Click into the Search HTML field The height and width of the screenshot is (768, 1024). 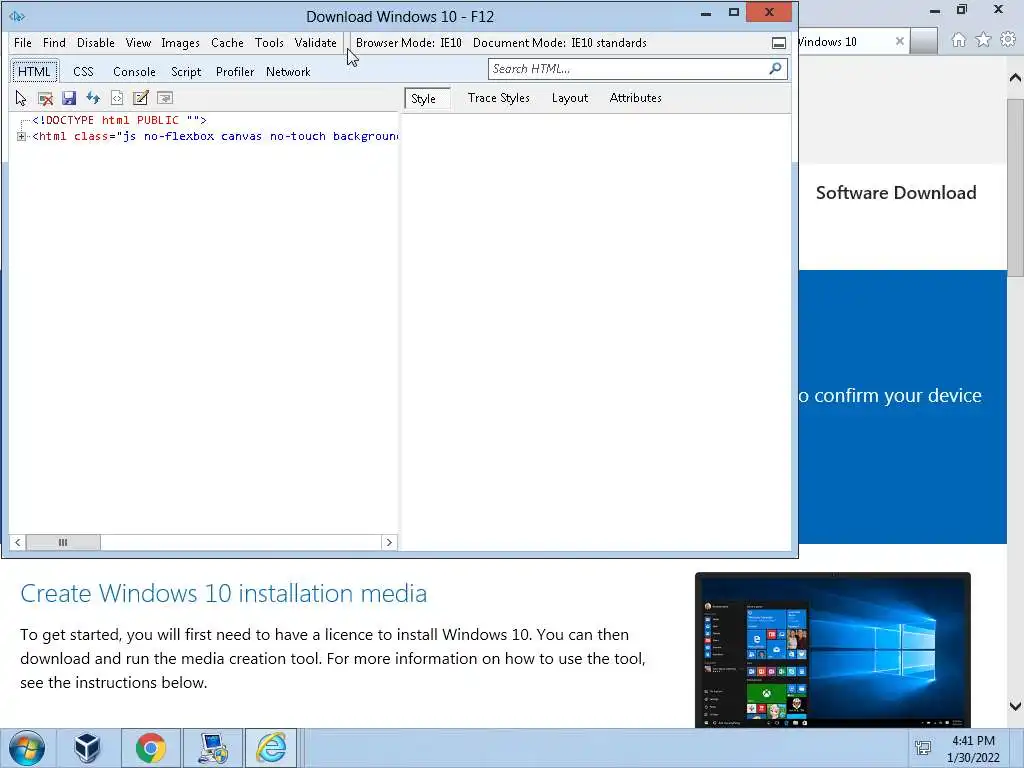[x=627, y=69]
